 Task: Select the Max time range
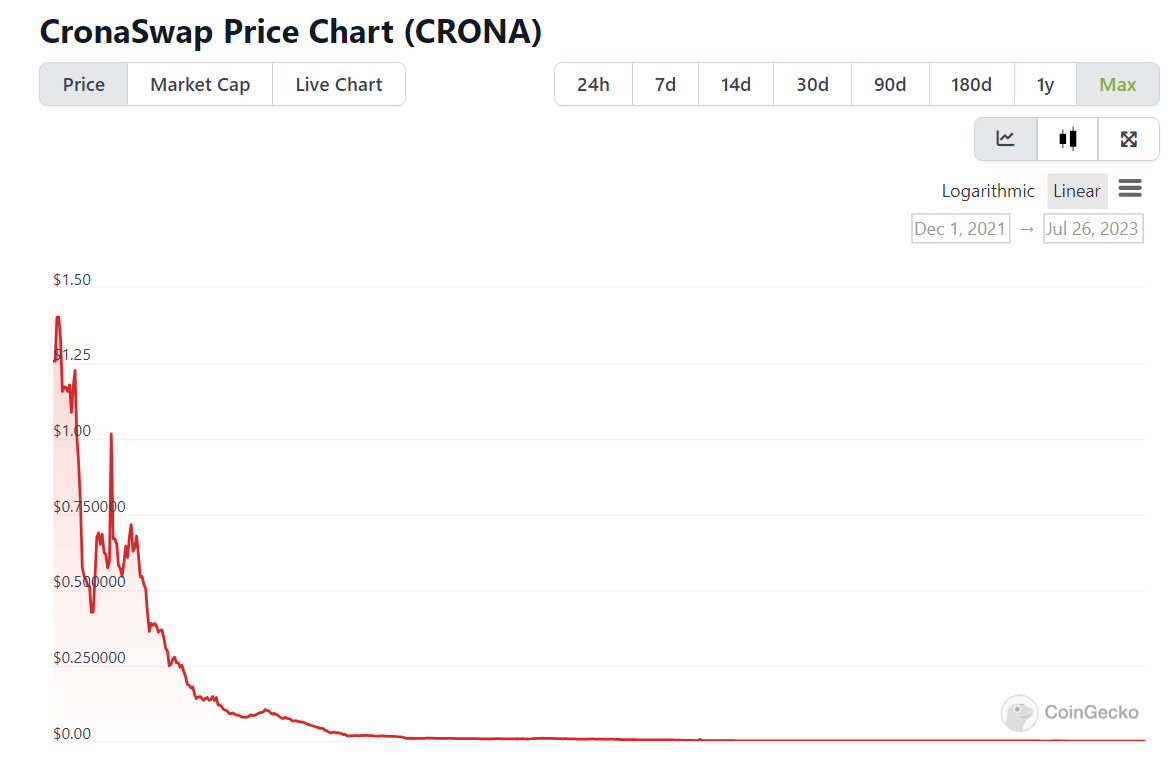1117,84
